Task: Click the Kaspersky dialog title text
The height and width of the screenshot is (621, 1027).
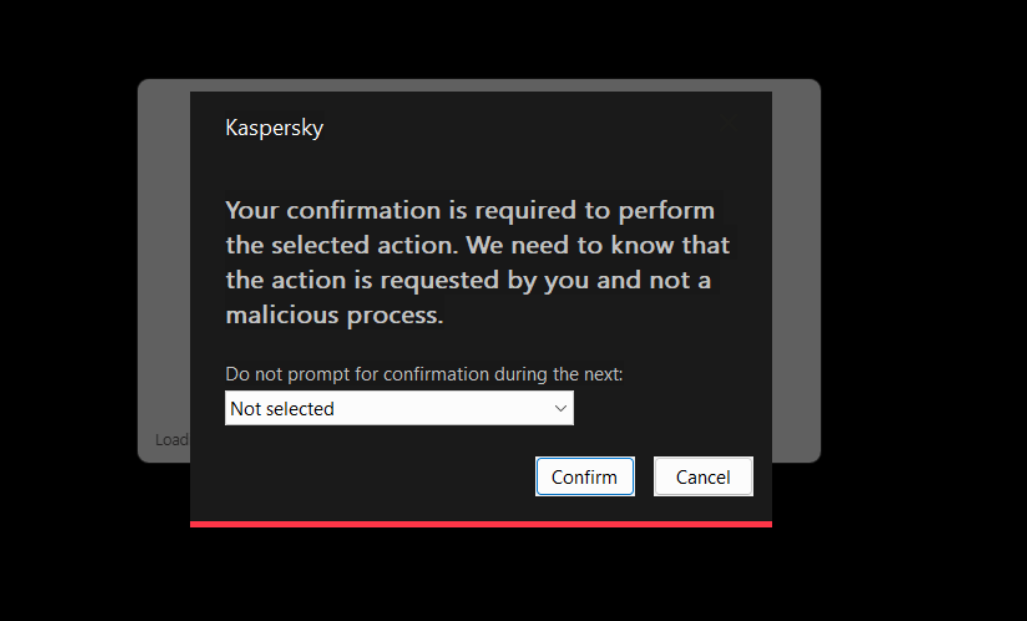Action: point(274,128)
